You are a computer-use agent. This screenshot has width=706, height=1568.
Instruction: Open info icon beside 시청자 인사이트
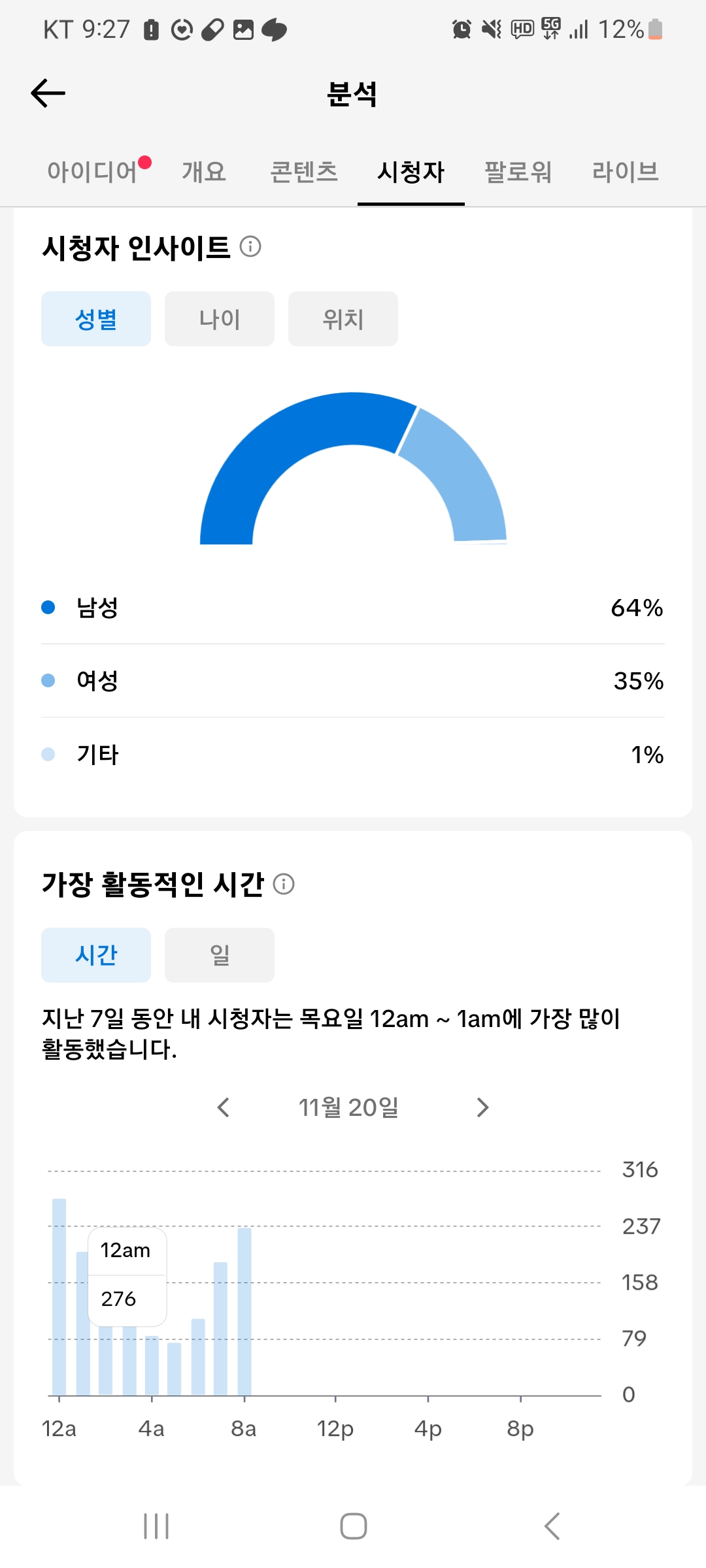(x=250, y=247)
